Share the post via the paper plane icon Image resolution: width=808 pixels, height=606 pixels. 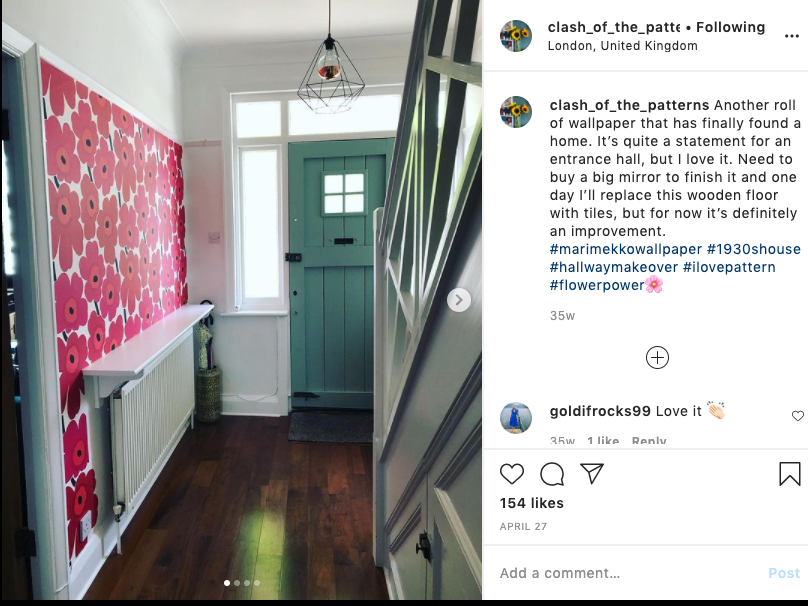(592, 473)
